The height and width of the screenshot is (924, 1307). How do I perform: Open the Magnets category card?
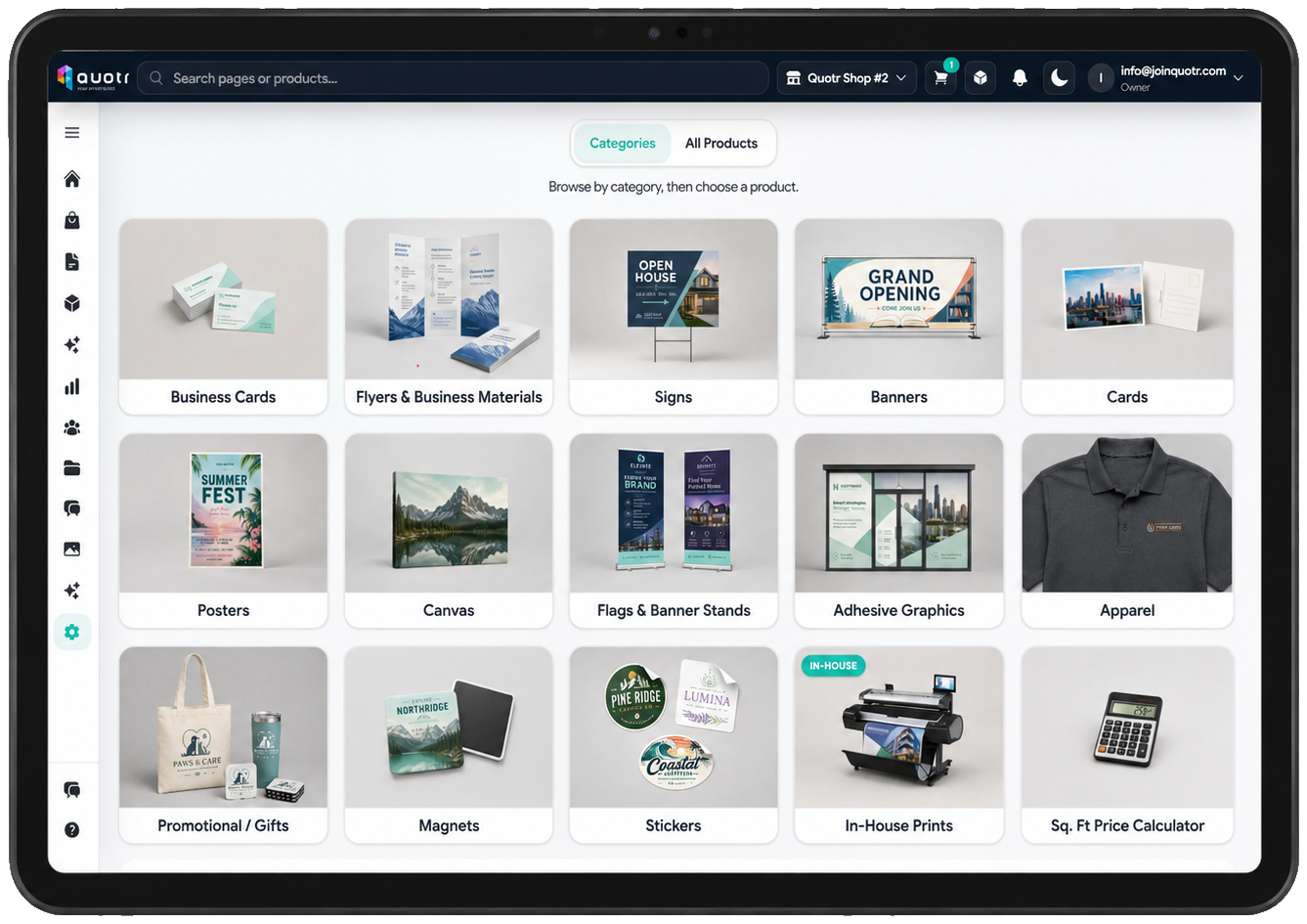point(449,744)
